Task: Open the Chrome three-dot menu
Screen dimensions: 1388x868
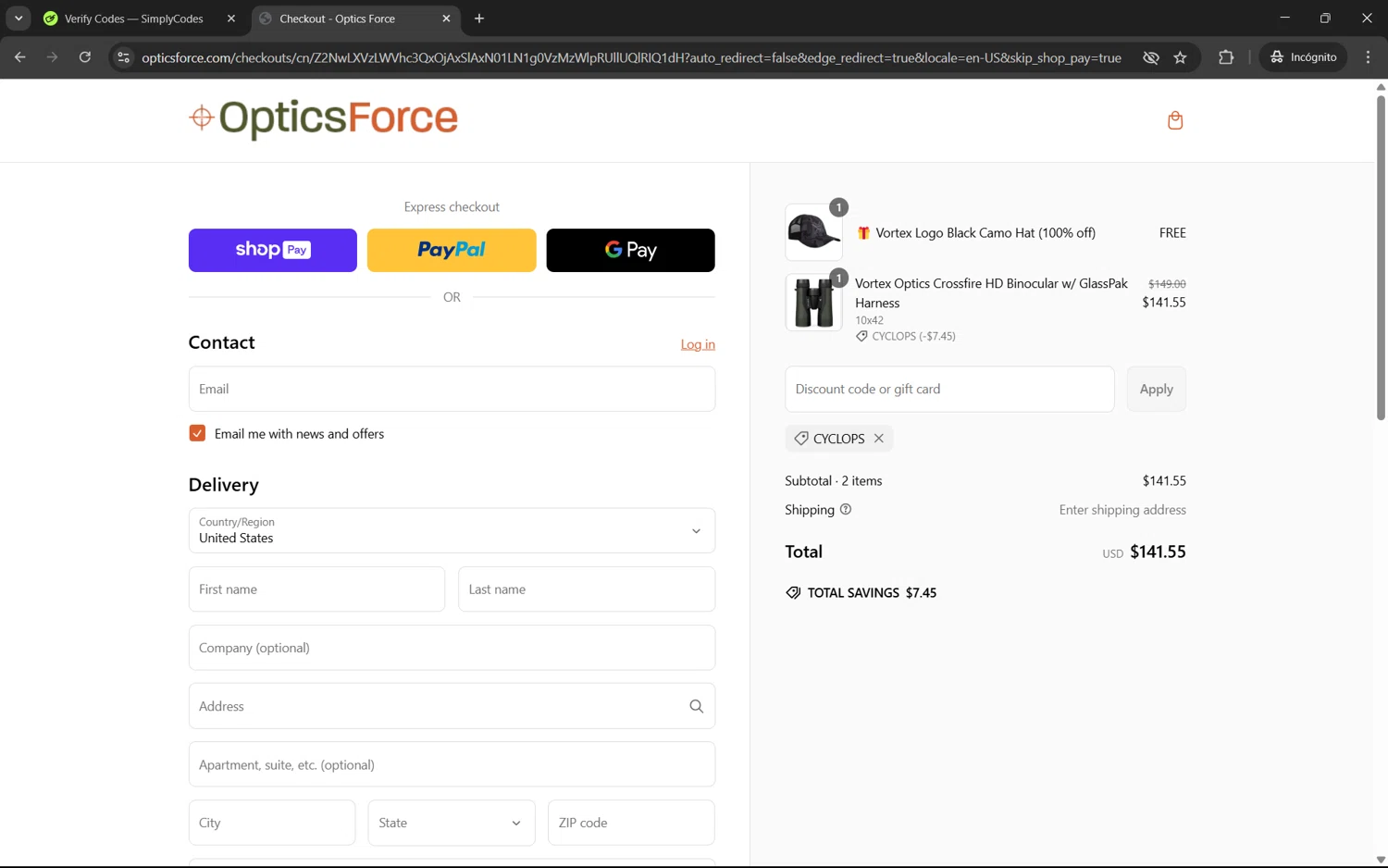Action: (x=1368, y=57)
